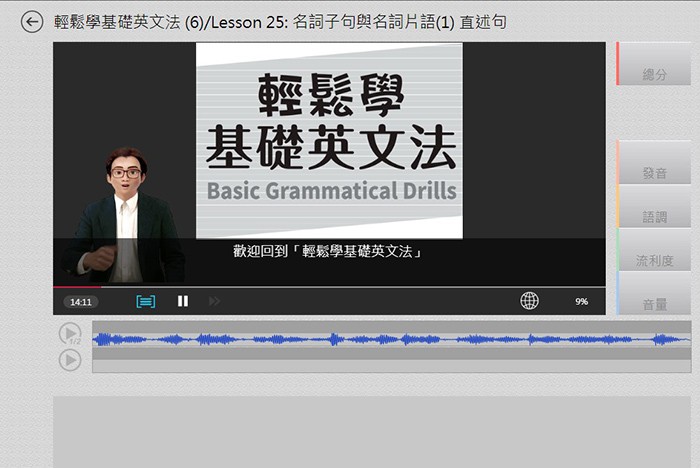
Task: Go back using the arrow icon
Action: tap(32, 21)
